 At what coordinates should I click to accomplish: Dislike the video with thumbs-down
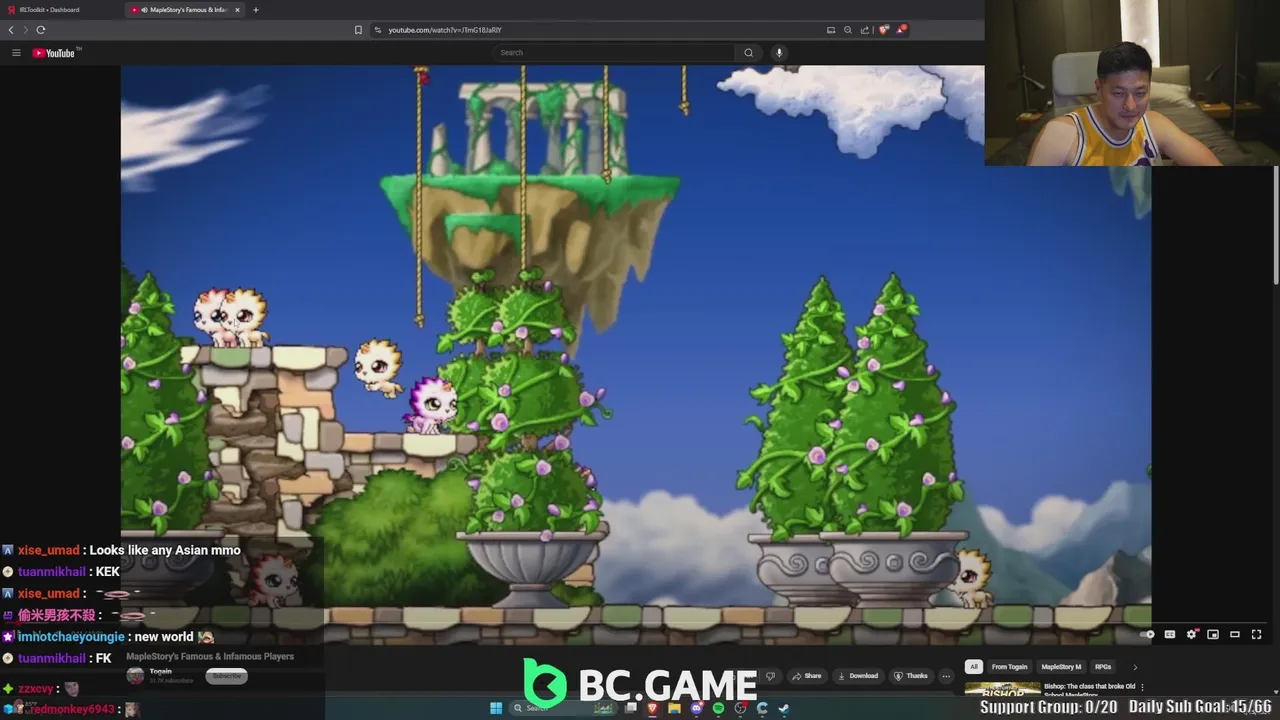[770, 676]
